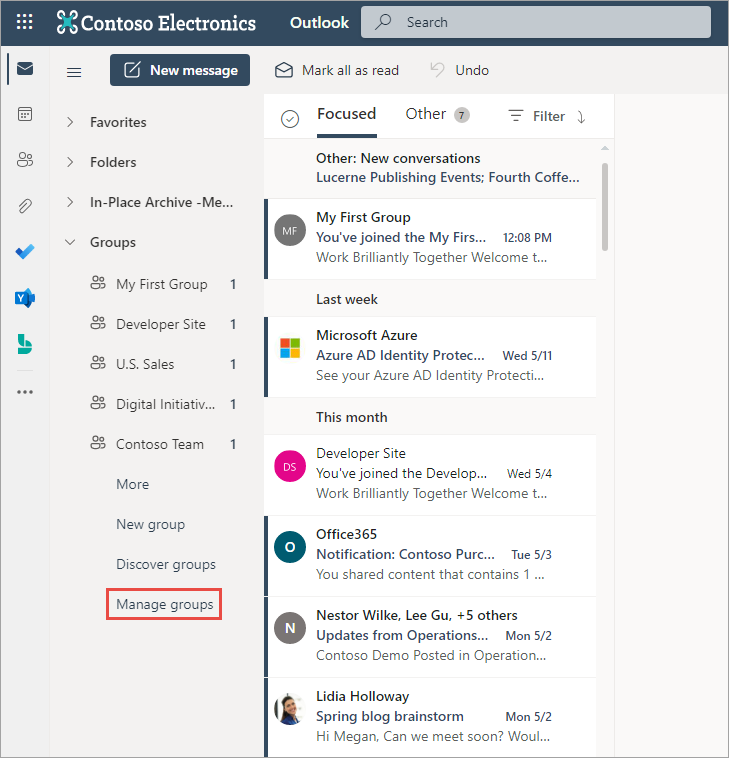Viewport: 729px width, 758px height.
Task: Click the unread badge 7 on Other
Action: [x=461, y=115]
